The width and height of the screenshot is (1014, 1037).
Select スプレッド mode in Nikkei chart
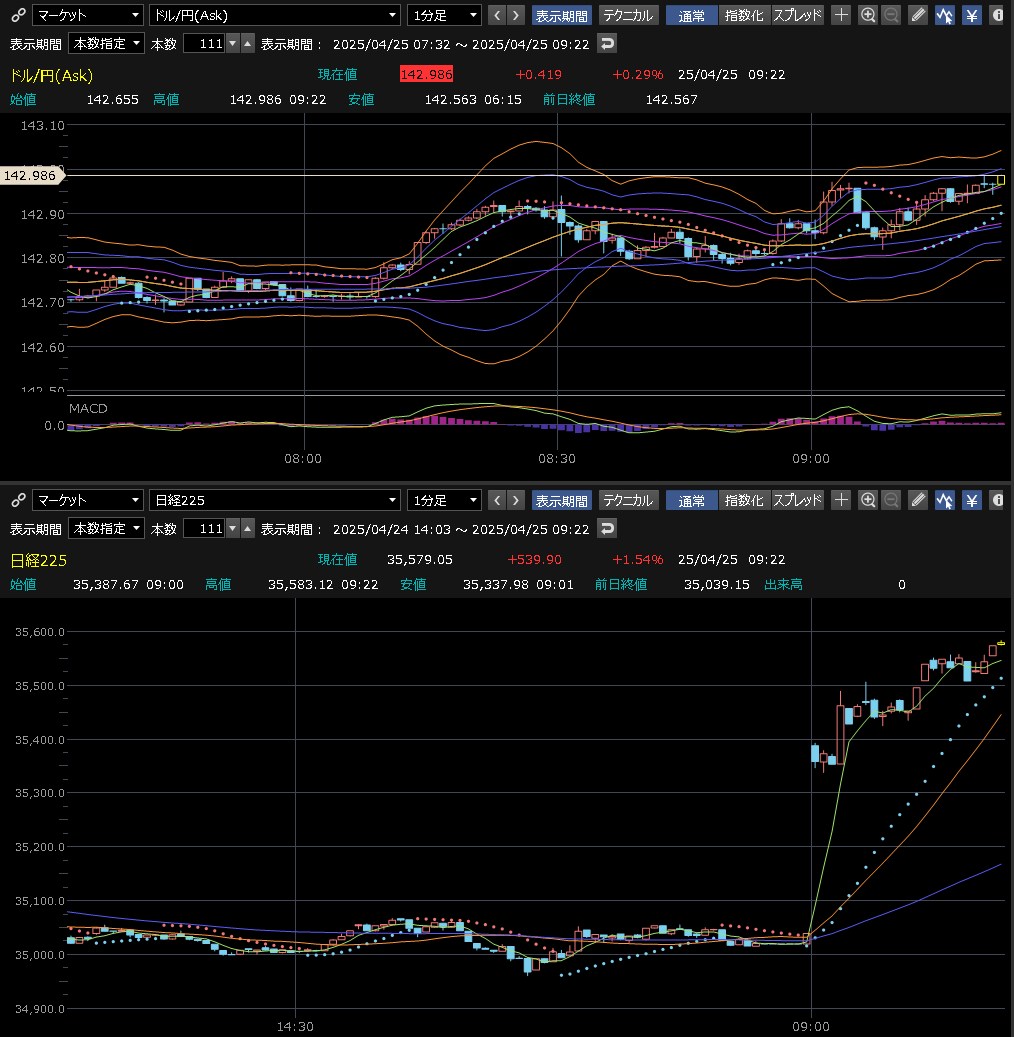[797, 500]
